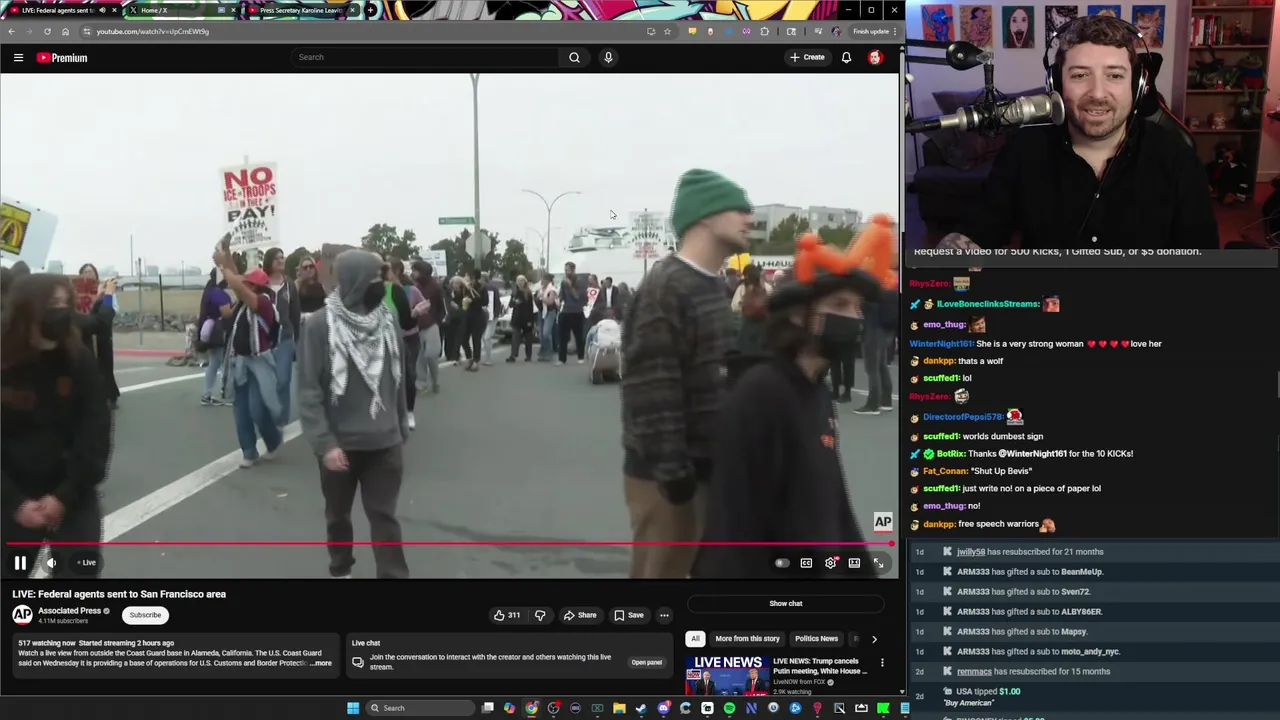
Task: Open File Explorer from taskbar
Action: (x=619, y=708)
